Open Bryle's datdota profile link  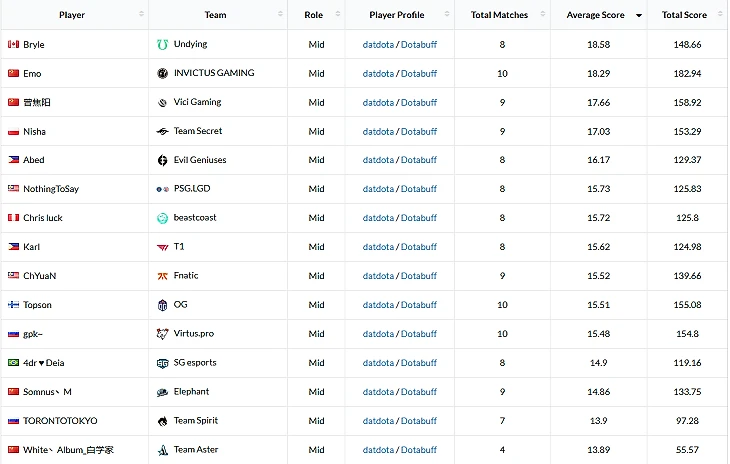(378, 45)
